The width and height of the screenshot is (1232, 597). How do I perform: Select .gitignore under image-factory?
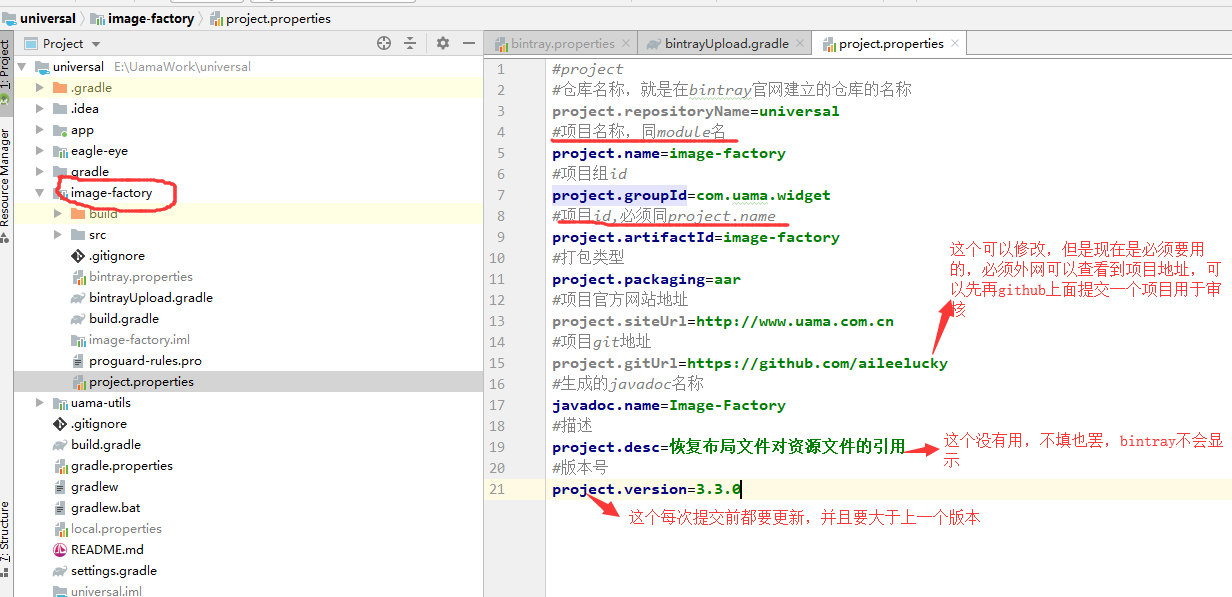tap(116, 256)
